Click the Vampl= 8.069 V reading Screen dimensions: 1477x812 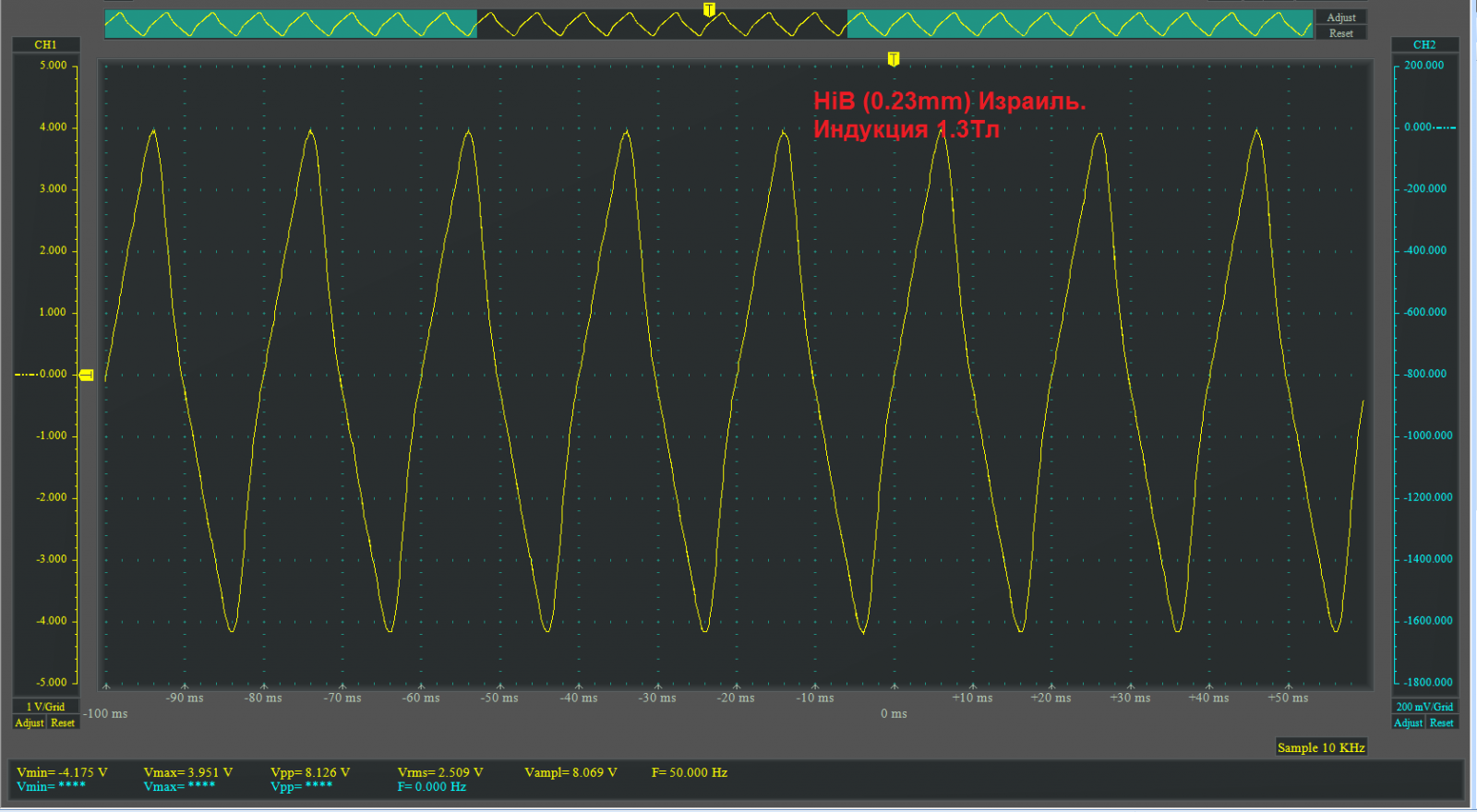click(x=570, y=772)
